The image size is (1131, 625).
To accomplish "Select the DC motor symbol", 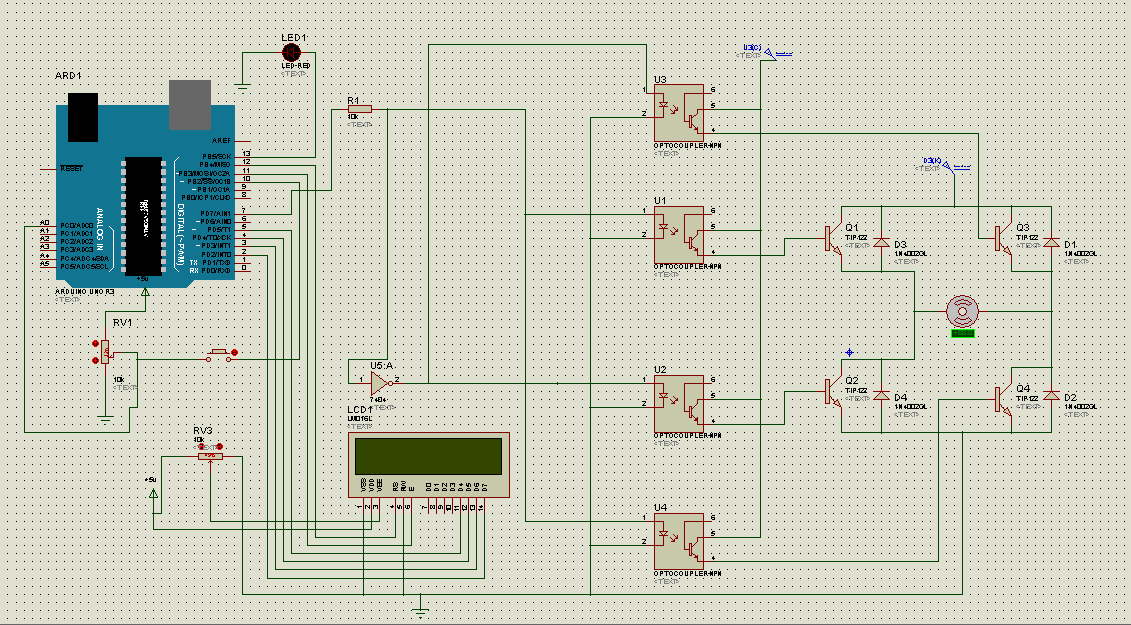I will [962, 312].
